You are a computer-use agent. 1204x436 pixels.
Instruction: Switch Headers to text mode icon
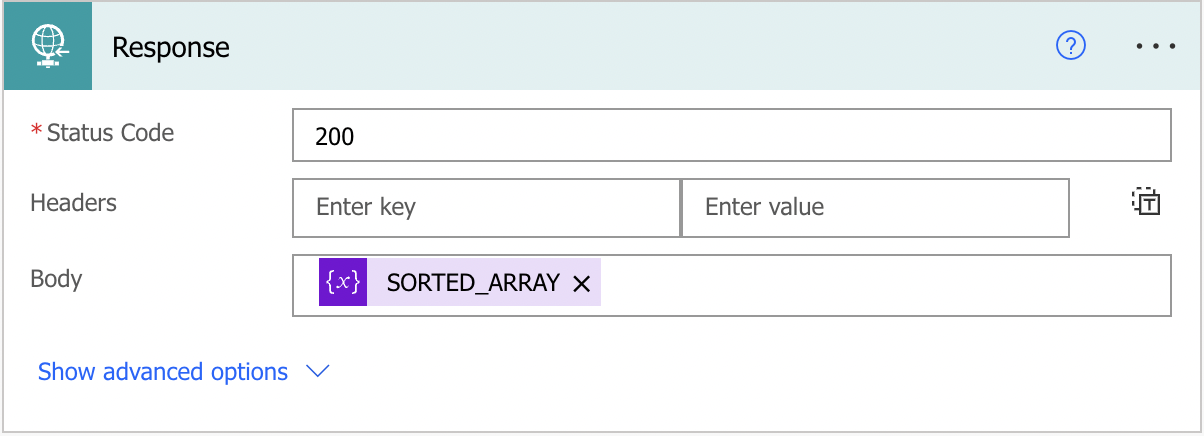click(1146, 203)
